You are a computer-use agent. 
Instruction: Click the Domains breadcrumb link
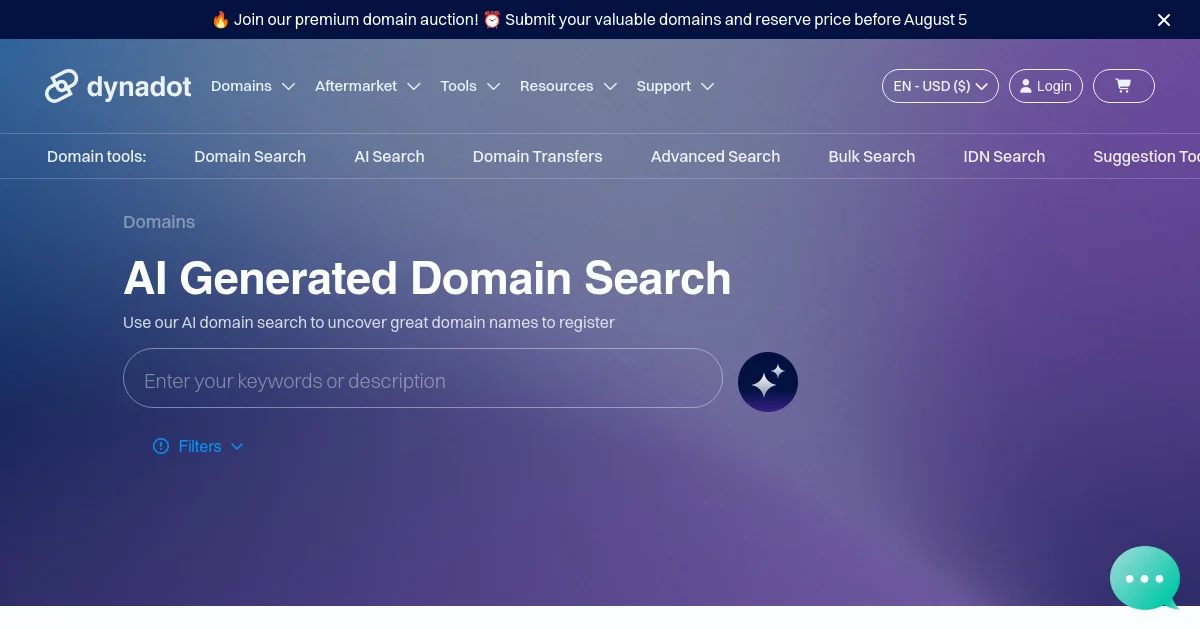coord(159,222)
